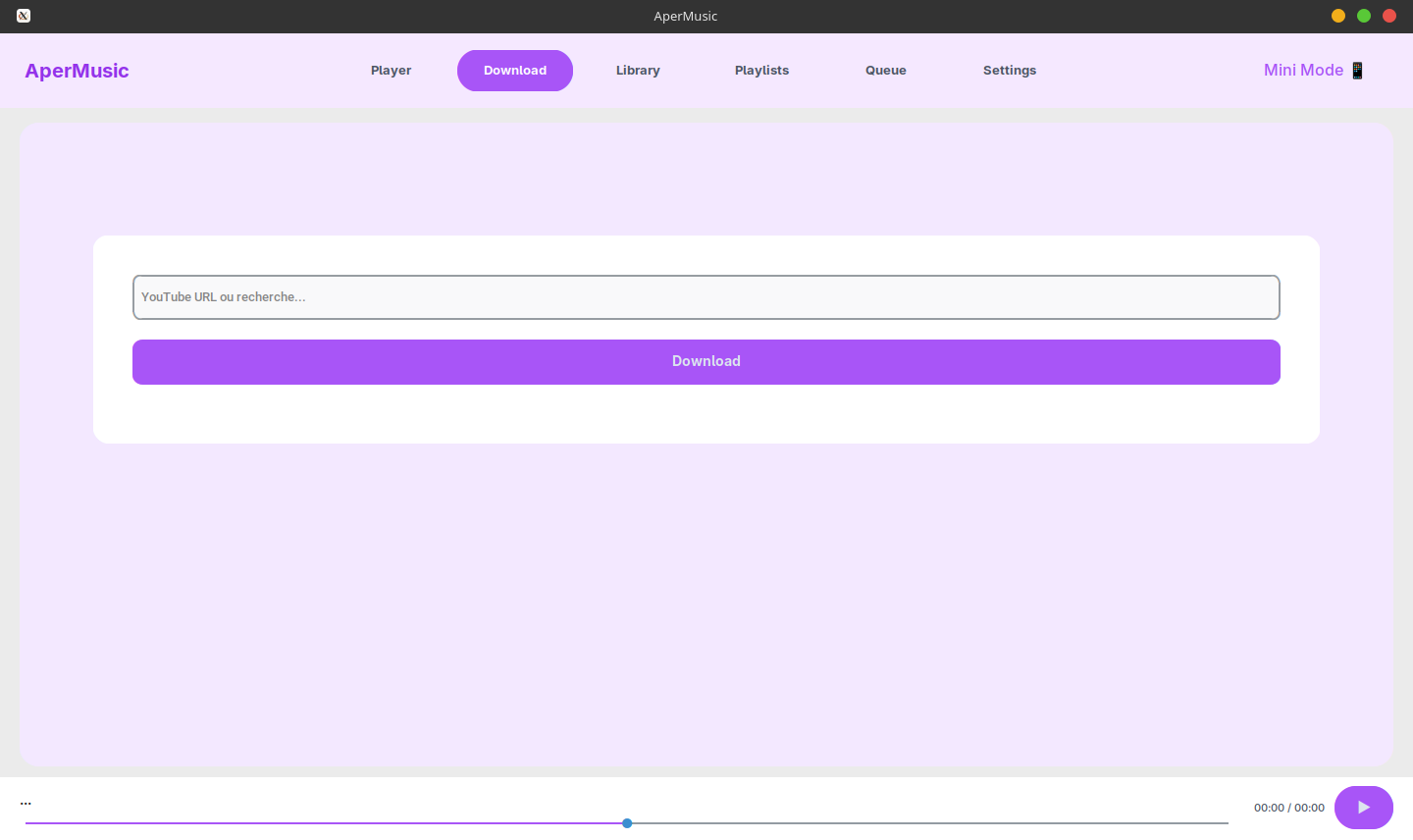The height and width of the screenshot is (840, 1413).
Task: Click the playback progress slider handle
Action: point(627,823)
